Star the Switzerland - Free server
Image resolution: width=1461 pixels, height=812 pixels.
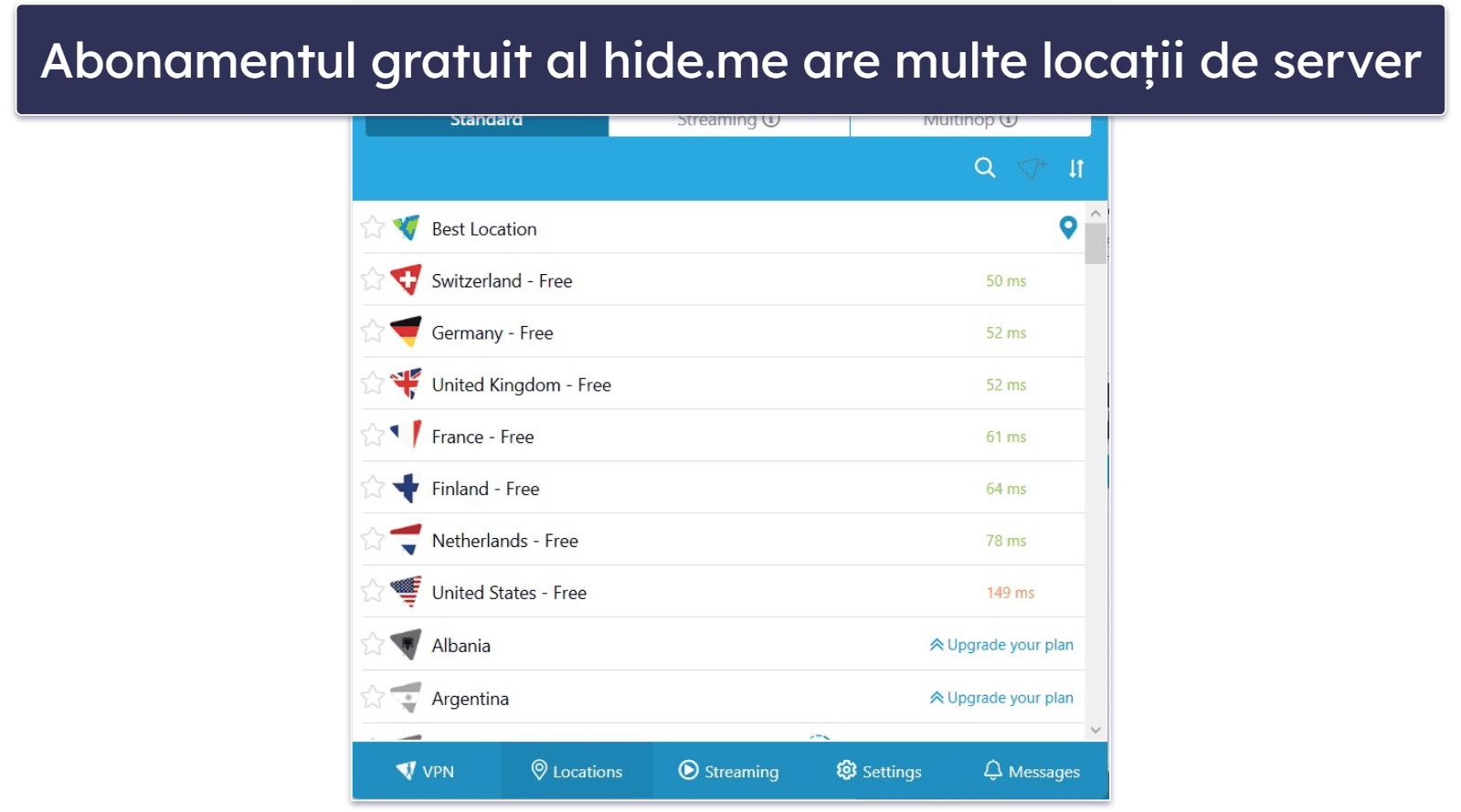point(373,279)
